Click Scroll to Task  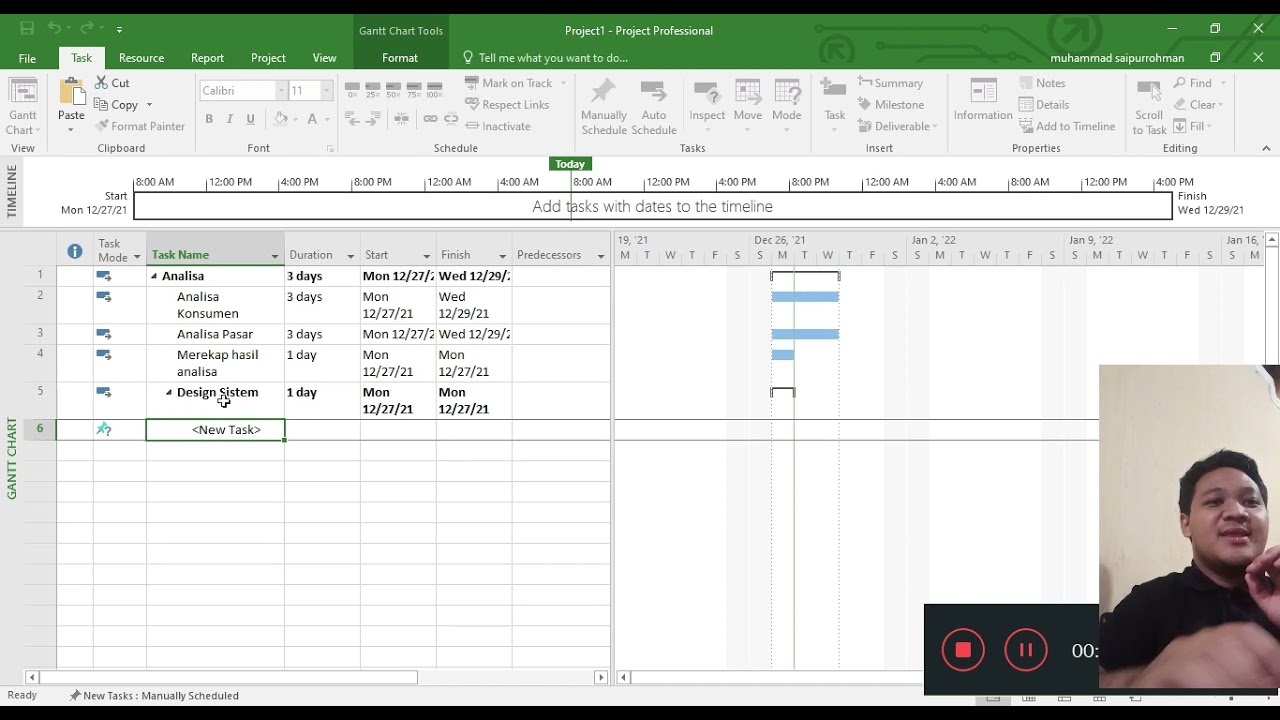pyautogui.click(x=1149, y=106)
